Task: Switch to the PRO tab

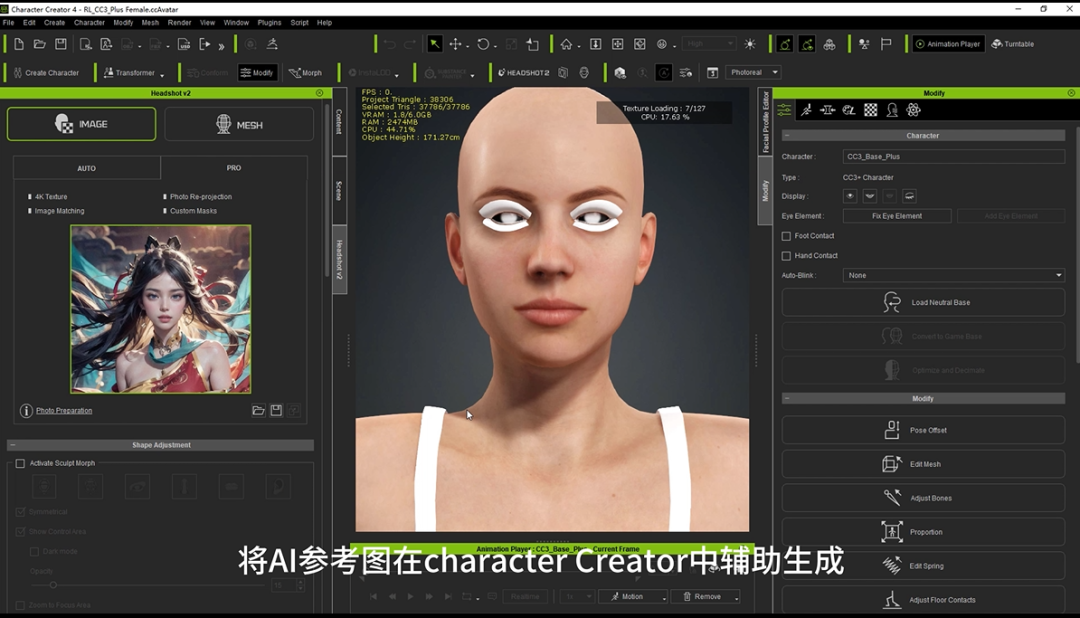Action: coord(234,167)
